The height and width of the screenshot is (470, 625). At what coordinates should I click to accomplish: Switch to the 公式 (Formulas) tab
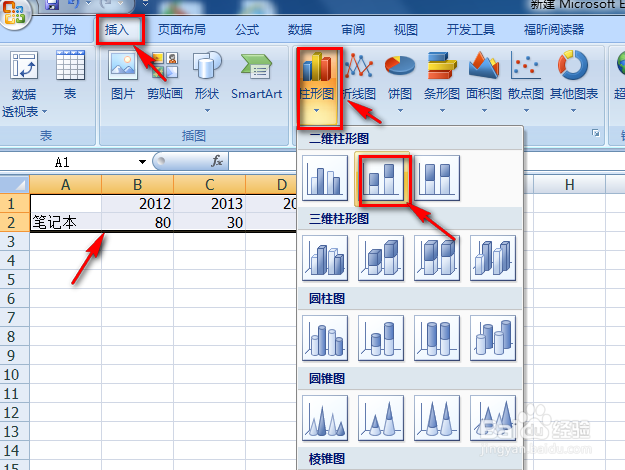(247, 29)
